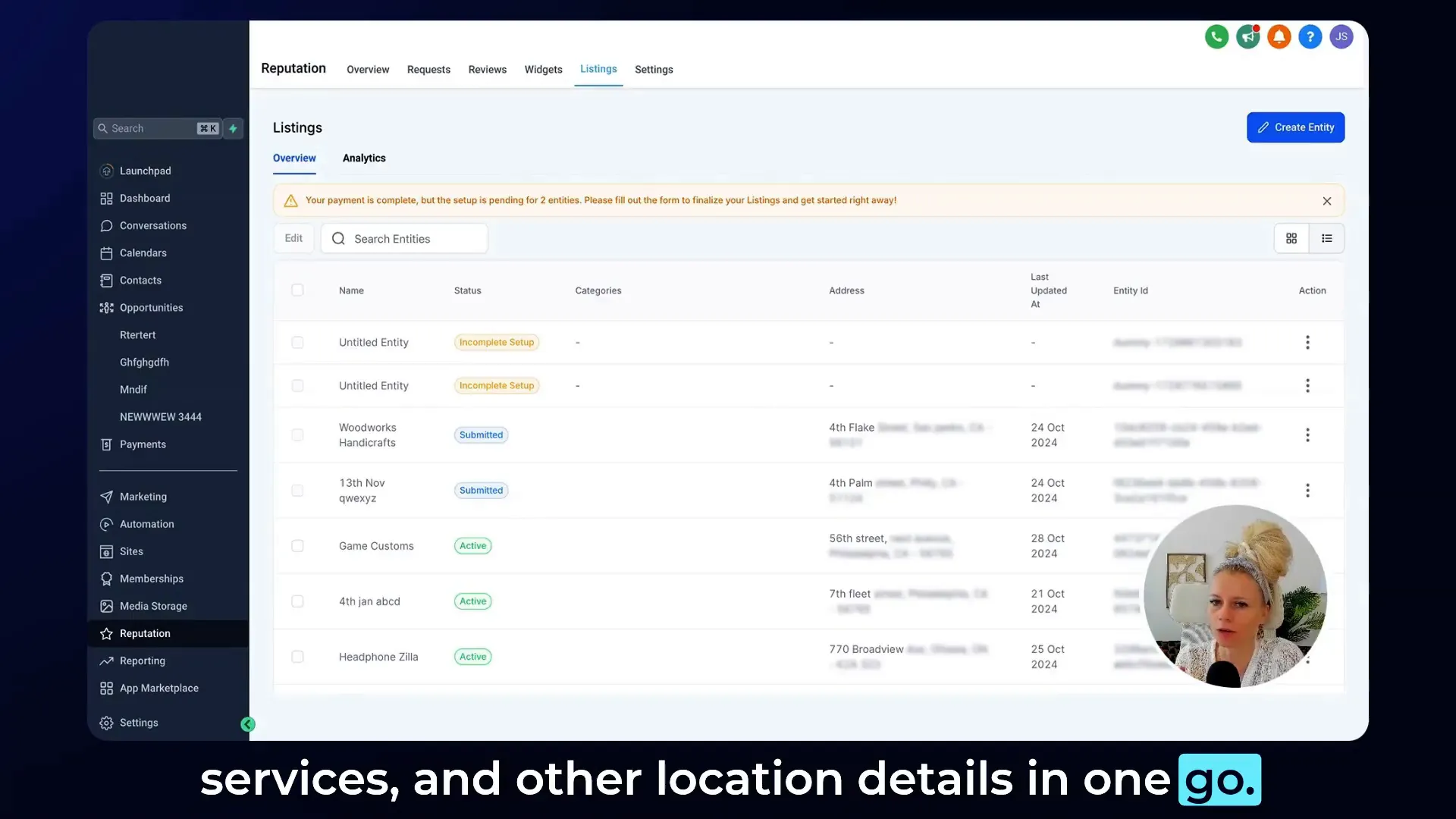Open the blue help question mark
The width and height of the screenshot is (1456, 819).
click(x=1310, y=36)
